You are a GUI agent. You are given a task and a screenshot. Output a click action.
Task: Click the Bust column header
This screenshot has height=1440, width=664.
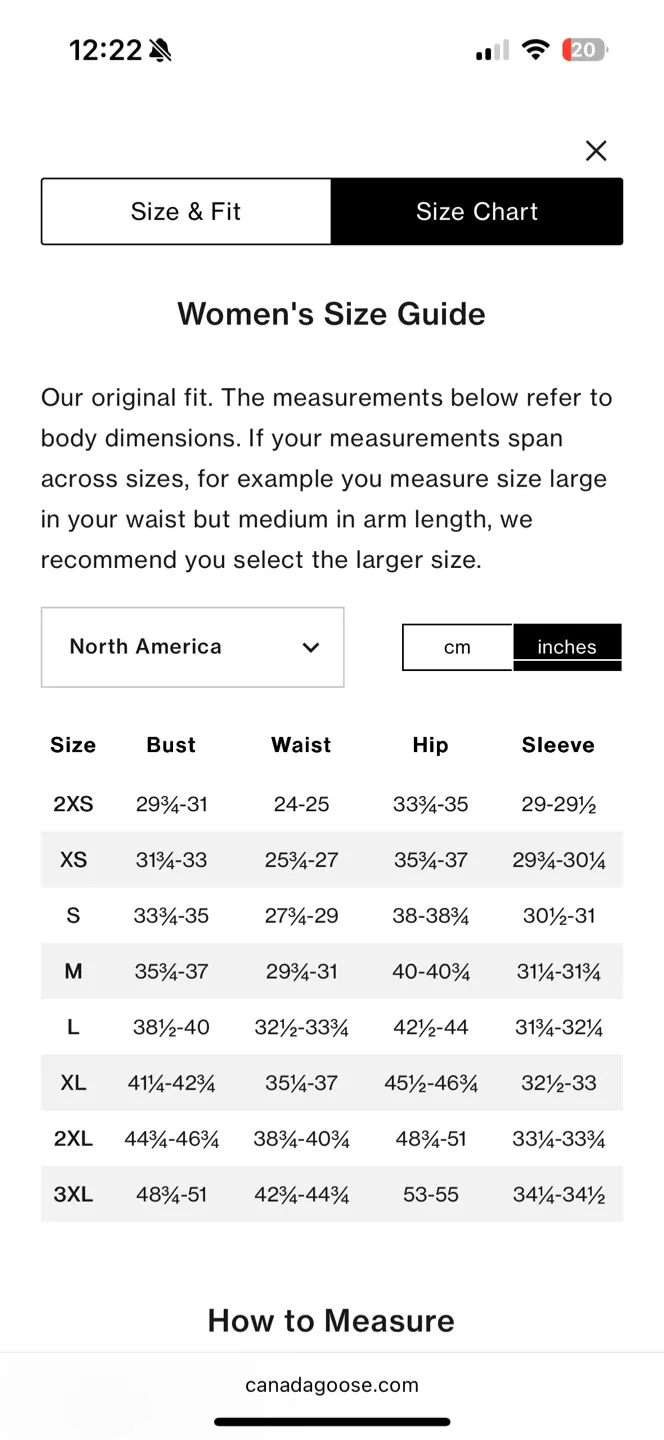(x=171, y=745)
